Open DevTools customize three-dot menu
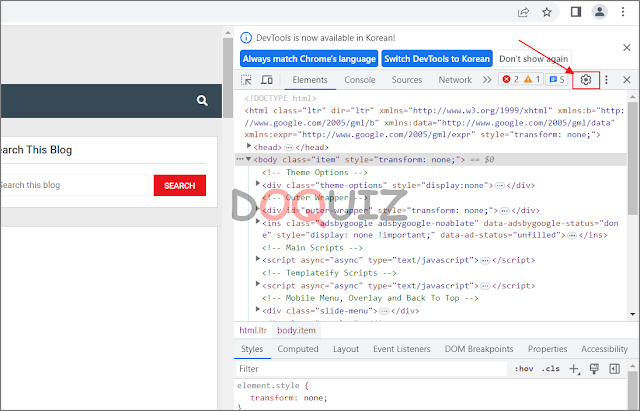Viewport: 640px width, 411px height. [607, 80]
